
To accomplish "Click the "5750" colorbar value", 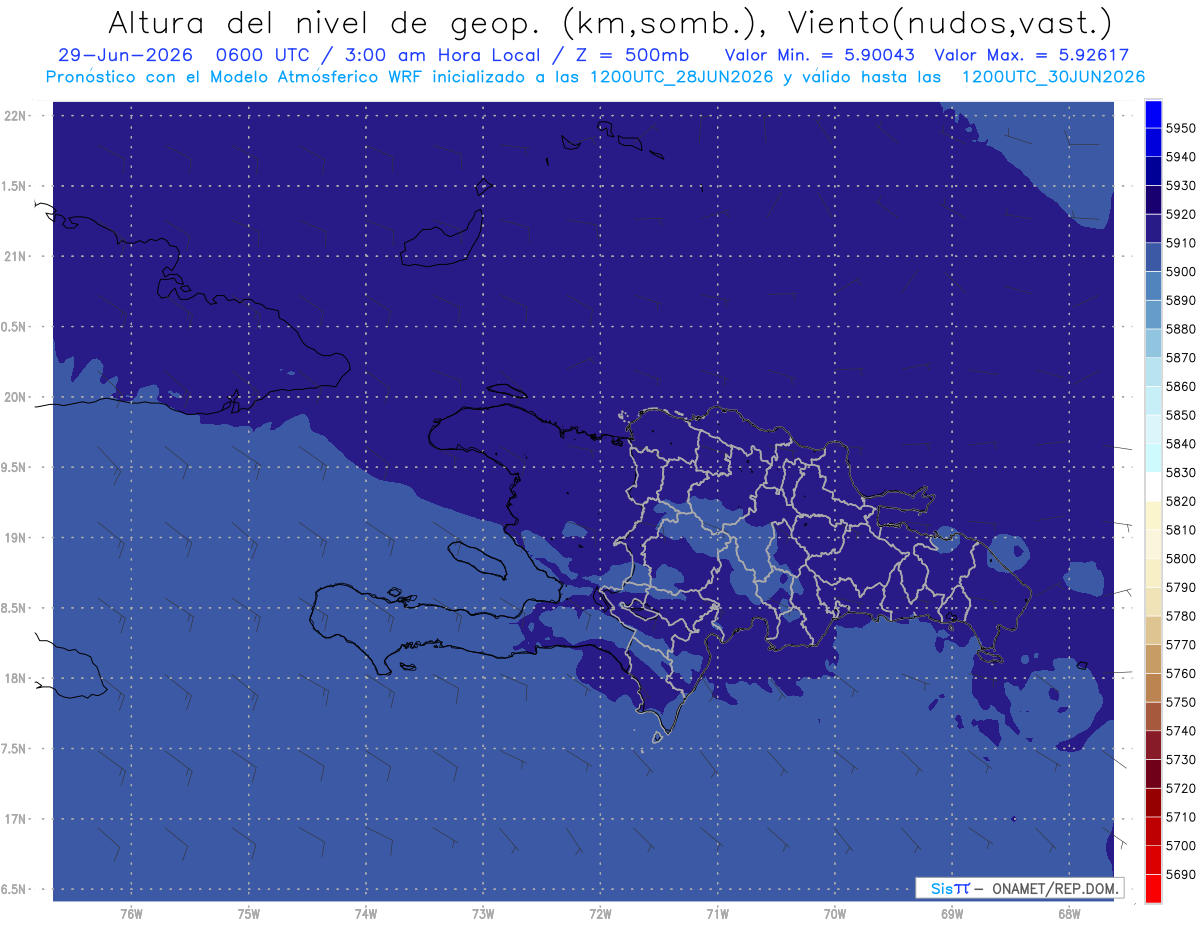I will coord(1180,702).
